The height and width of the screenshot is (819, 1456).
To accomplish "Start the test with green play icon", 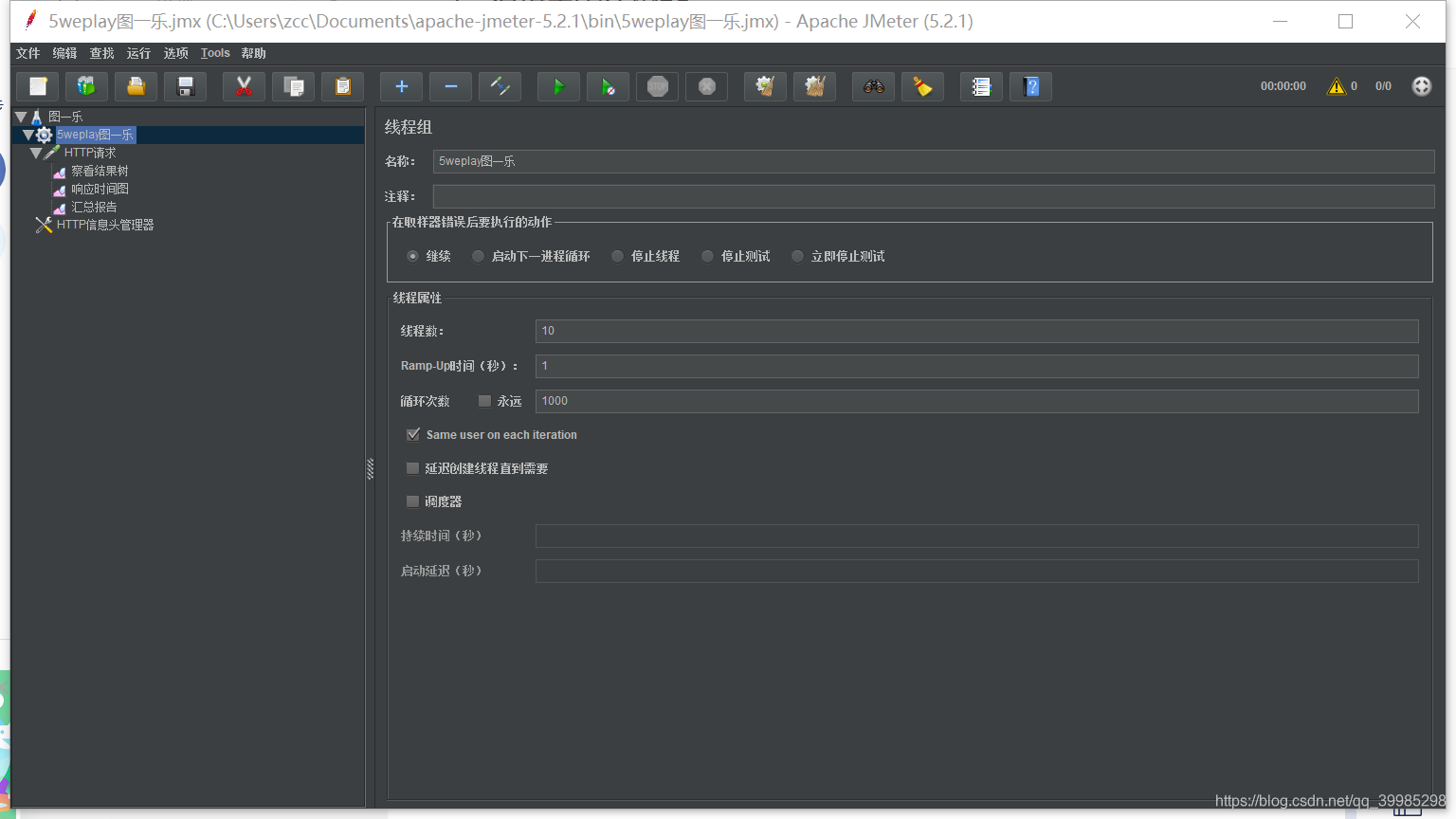I will (x=559, y=86).
